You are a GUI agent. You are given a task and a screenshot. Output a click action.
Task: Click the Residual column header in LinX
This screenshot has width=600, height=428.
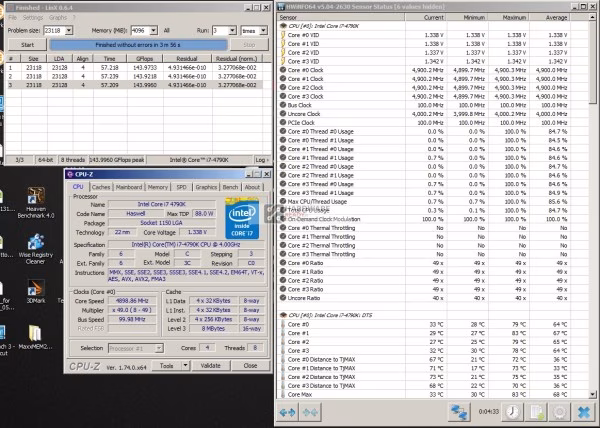pos(187,59)
